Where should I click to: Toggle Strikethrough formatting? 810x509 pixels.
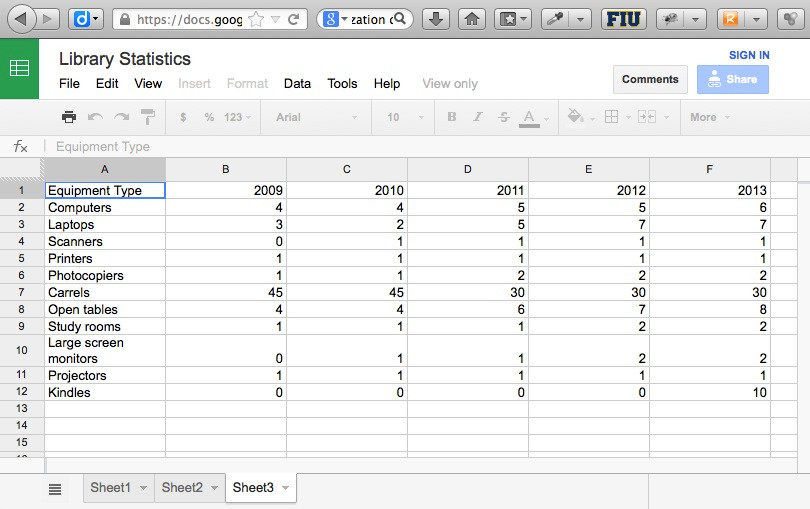point(504,117)
